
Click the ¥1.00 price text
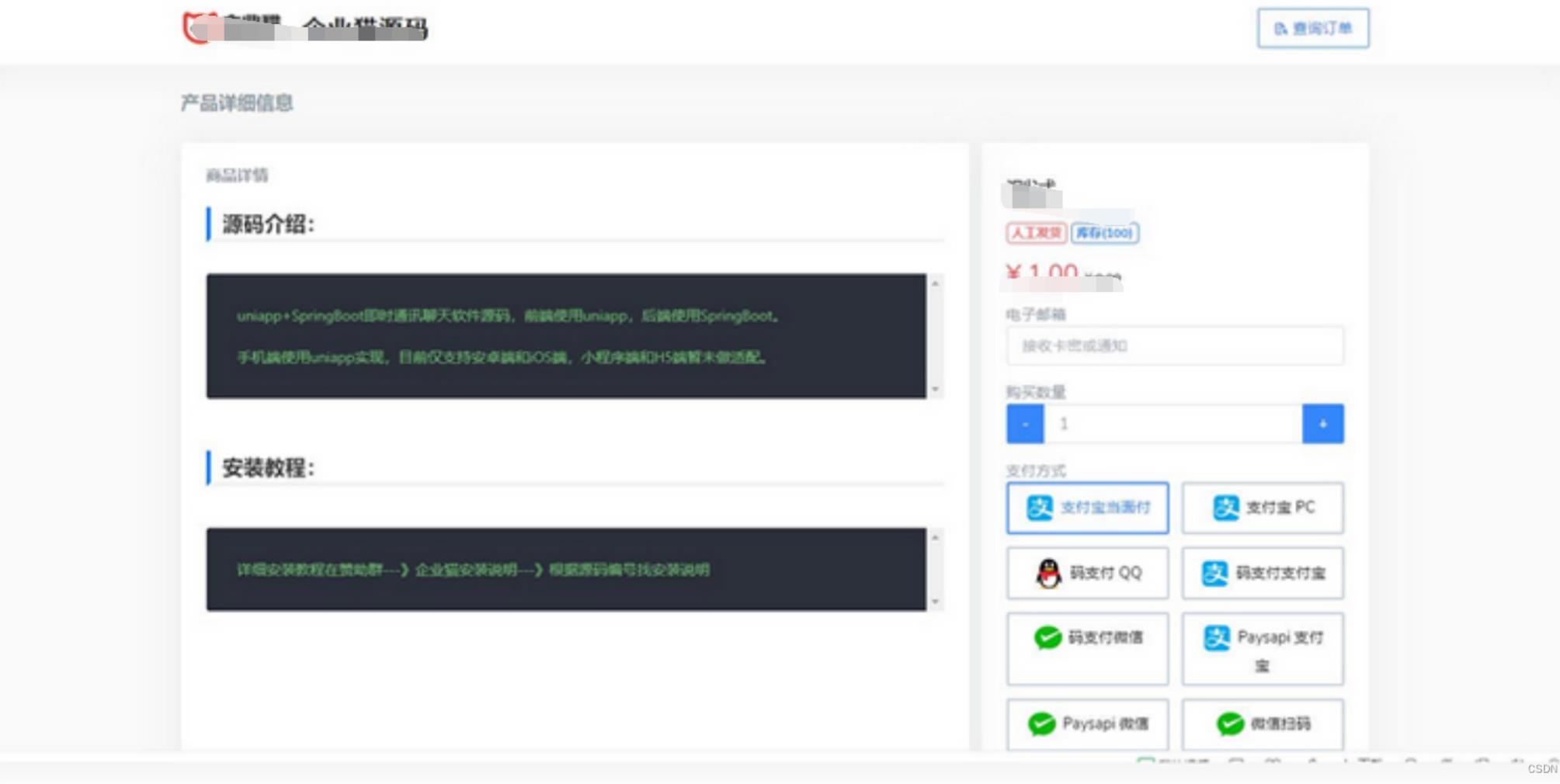click(x=1042, y=273)
